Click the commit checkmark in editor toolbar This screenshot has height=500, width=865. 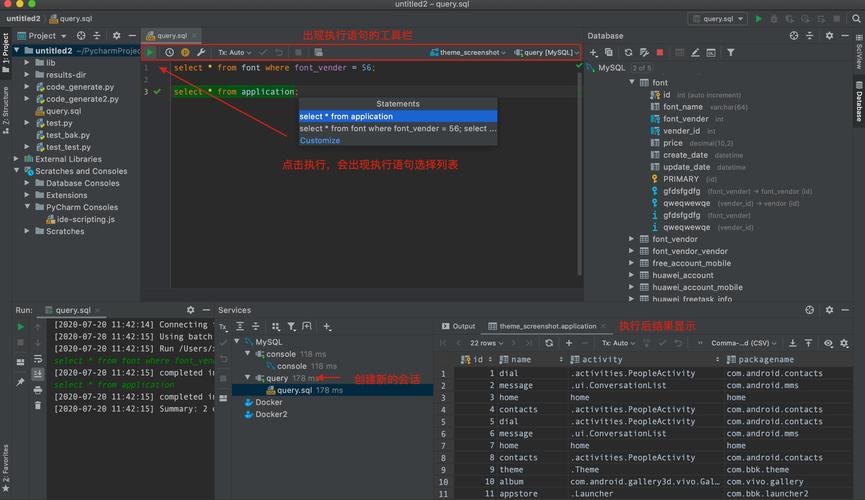coord(263,52)
